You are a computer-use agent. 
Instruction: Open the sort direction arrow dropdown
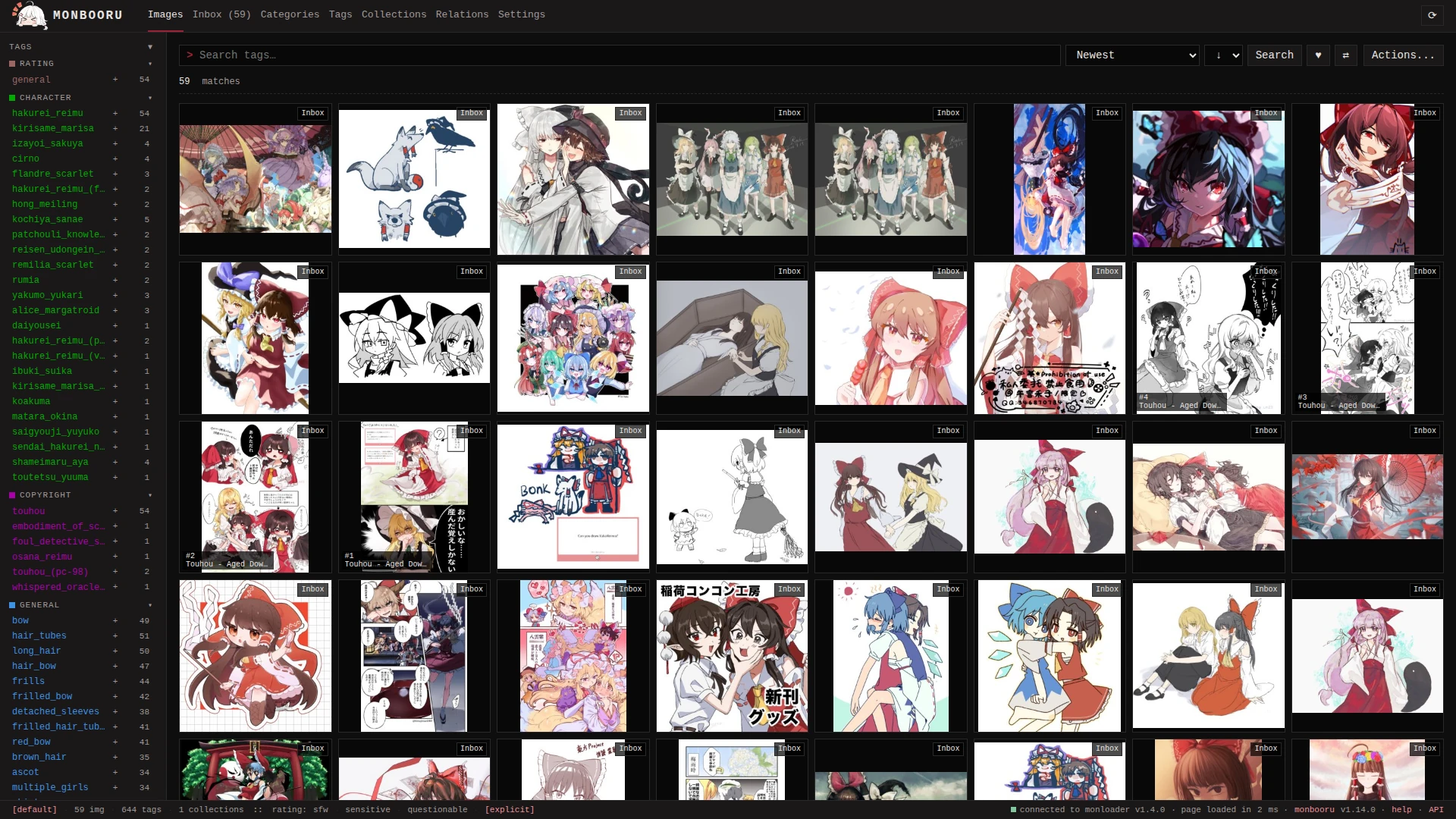pos(1223,55)
